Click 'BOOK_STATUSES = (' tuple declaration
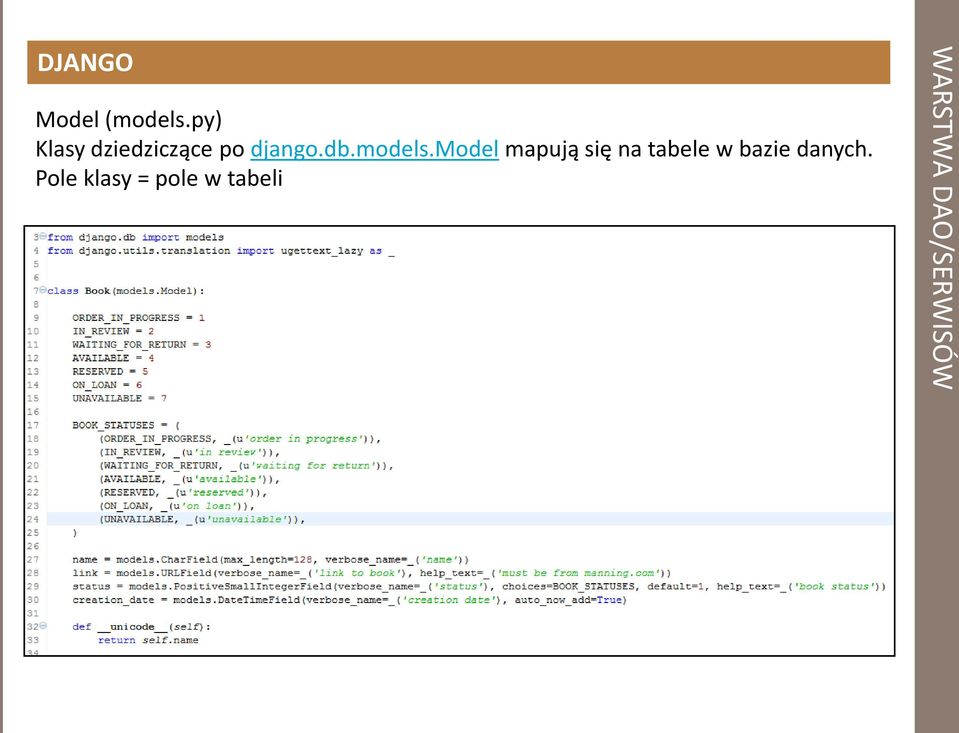 [x=126, y=426]
